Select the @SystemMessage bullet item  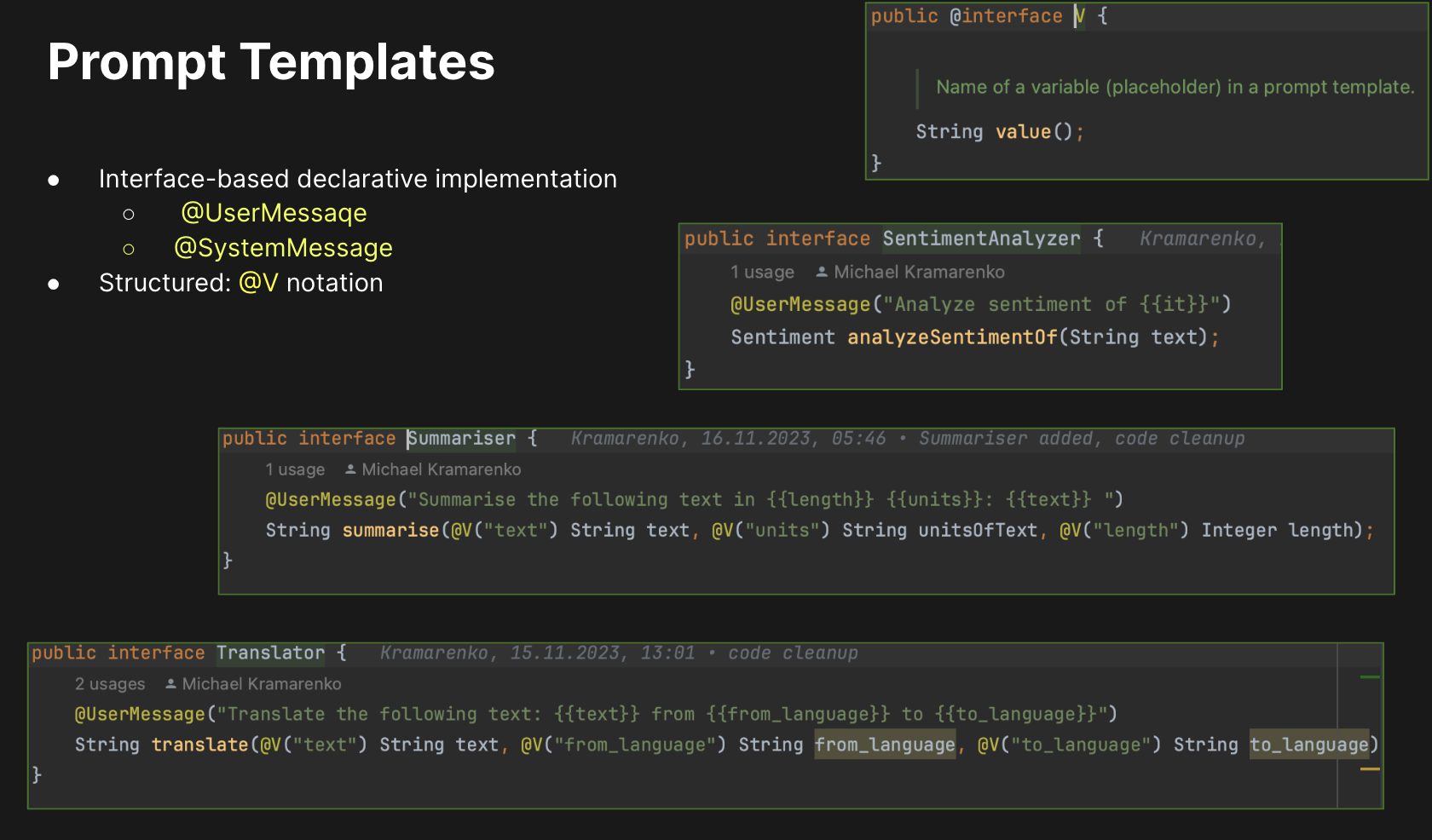click(x=284, y=248)
